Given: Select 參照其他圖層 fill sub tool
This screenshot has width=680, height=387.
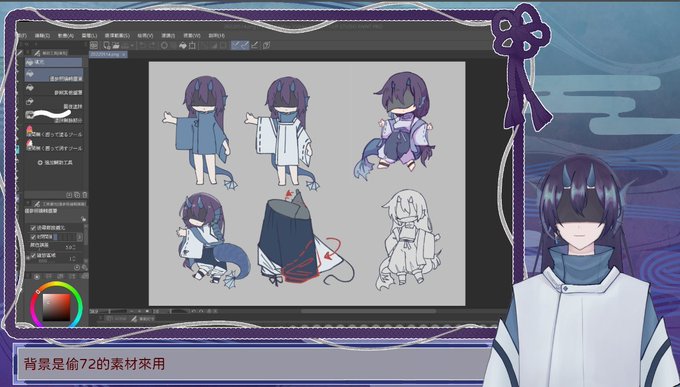Looking at the screenshot, I should pyautogui.click(x=53, y=90).
